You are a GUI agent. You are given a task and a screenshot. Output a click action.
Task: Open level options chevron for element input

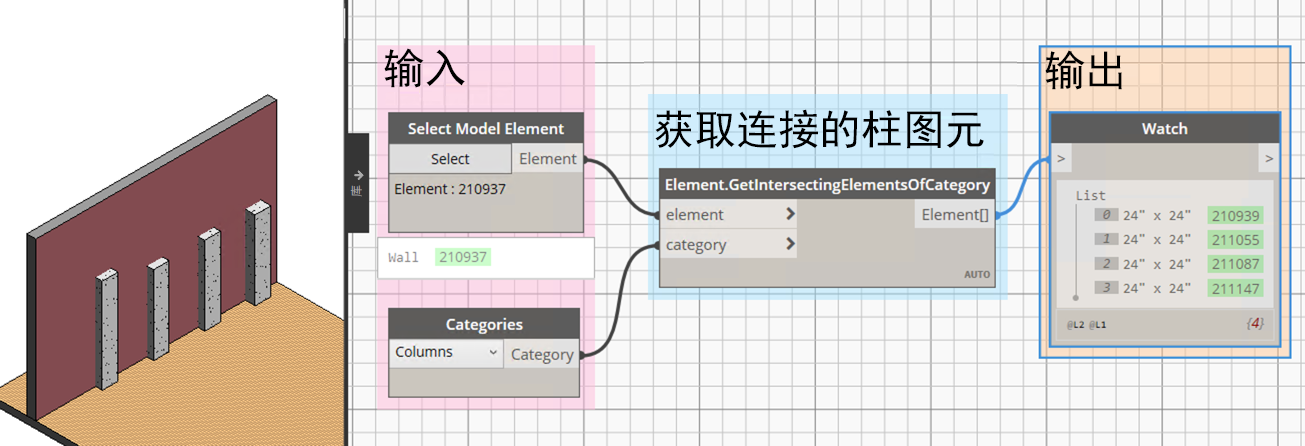coord(790,214)
